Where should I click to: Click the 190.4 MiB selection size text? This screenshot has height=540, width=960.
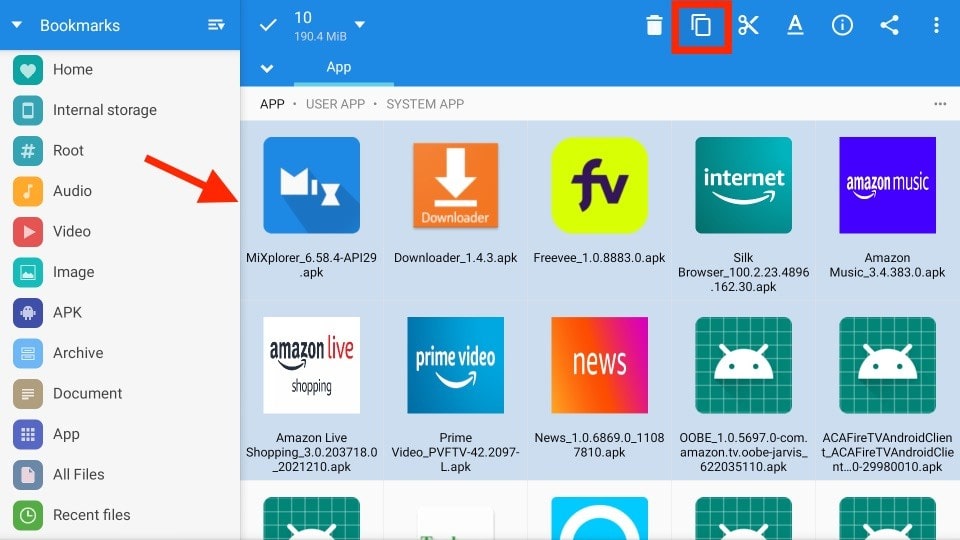(320, 37)
